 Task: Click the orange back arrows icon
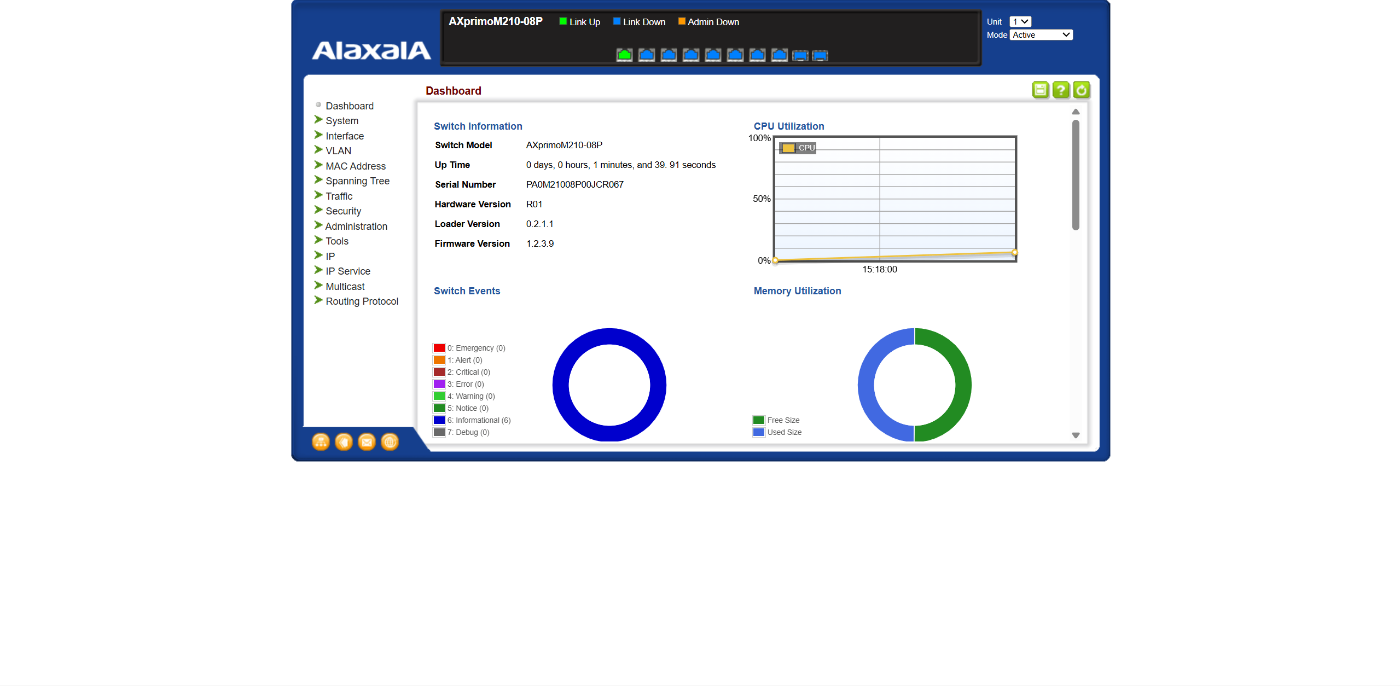[344, 441]
